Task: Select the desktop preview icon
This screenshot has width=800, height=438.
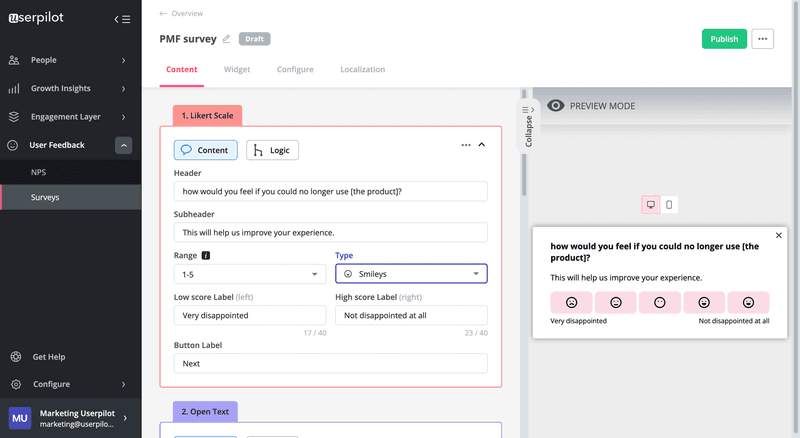Action: [651, 205]
